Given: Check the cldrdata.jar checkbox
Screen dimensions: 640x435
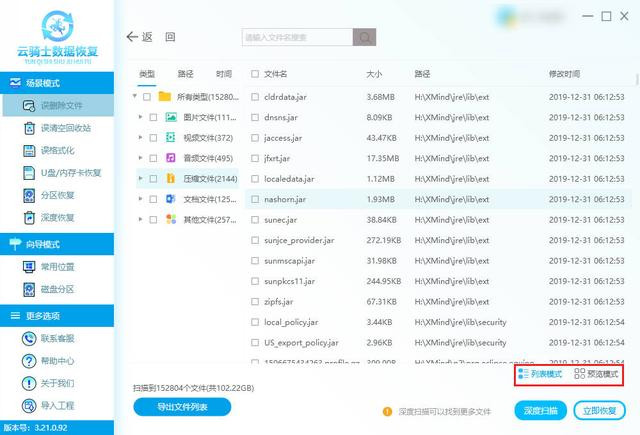Looking at the screenshot, I should [x=255, y=97].
